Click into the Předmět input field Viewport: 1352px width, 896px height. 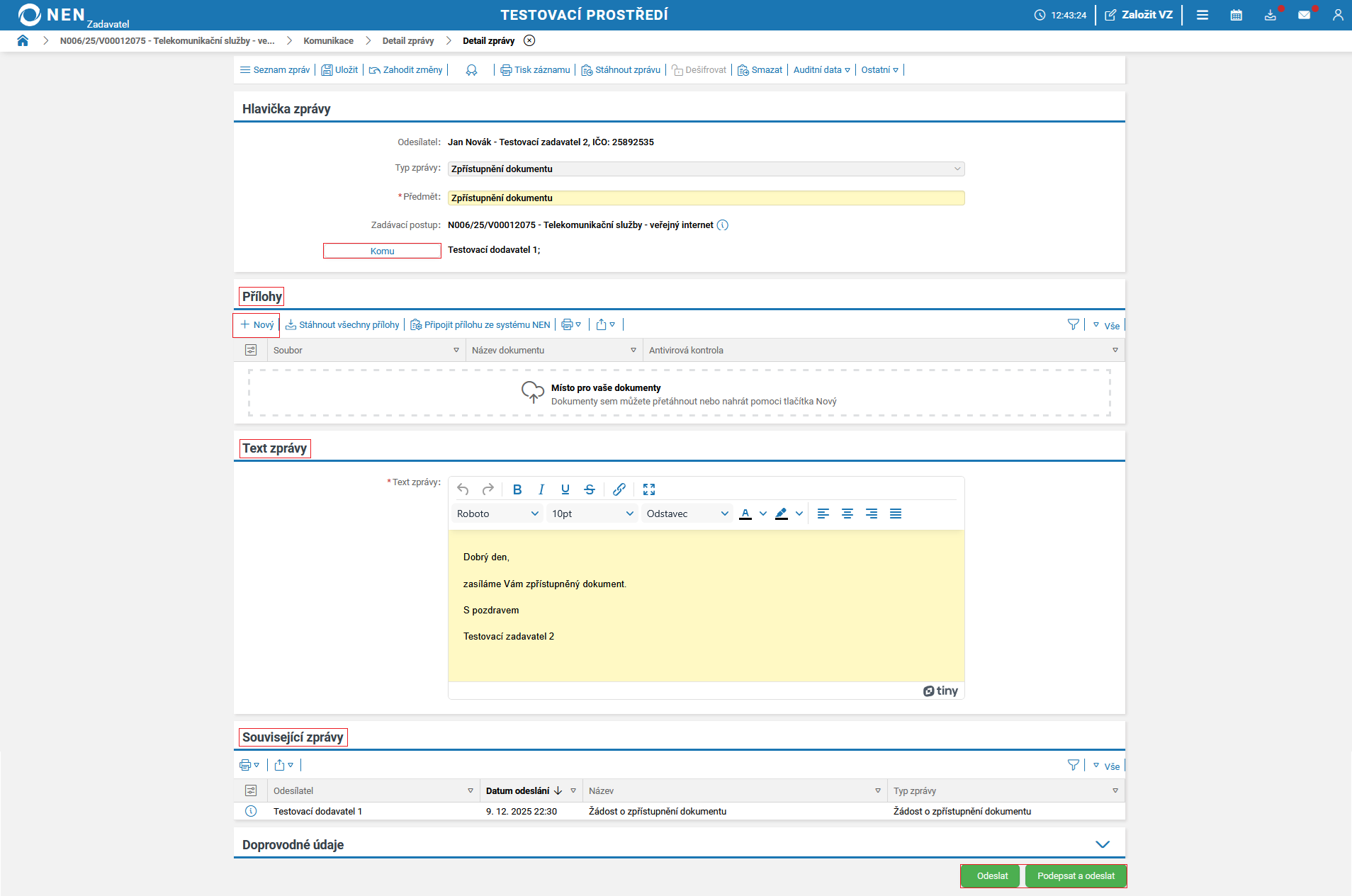click(705, 198)
